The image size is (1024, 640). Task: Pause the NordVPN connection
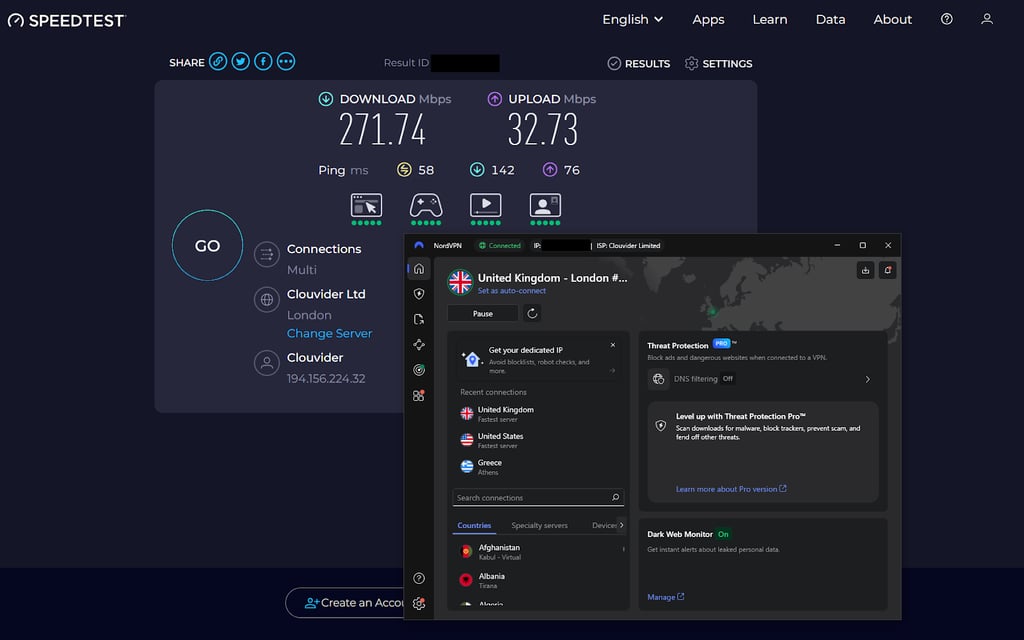click(483, 313)
